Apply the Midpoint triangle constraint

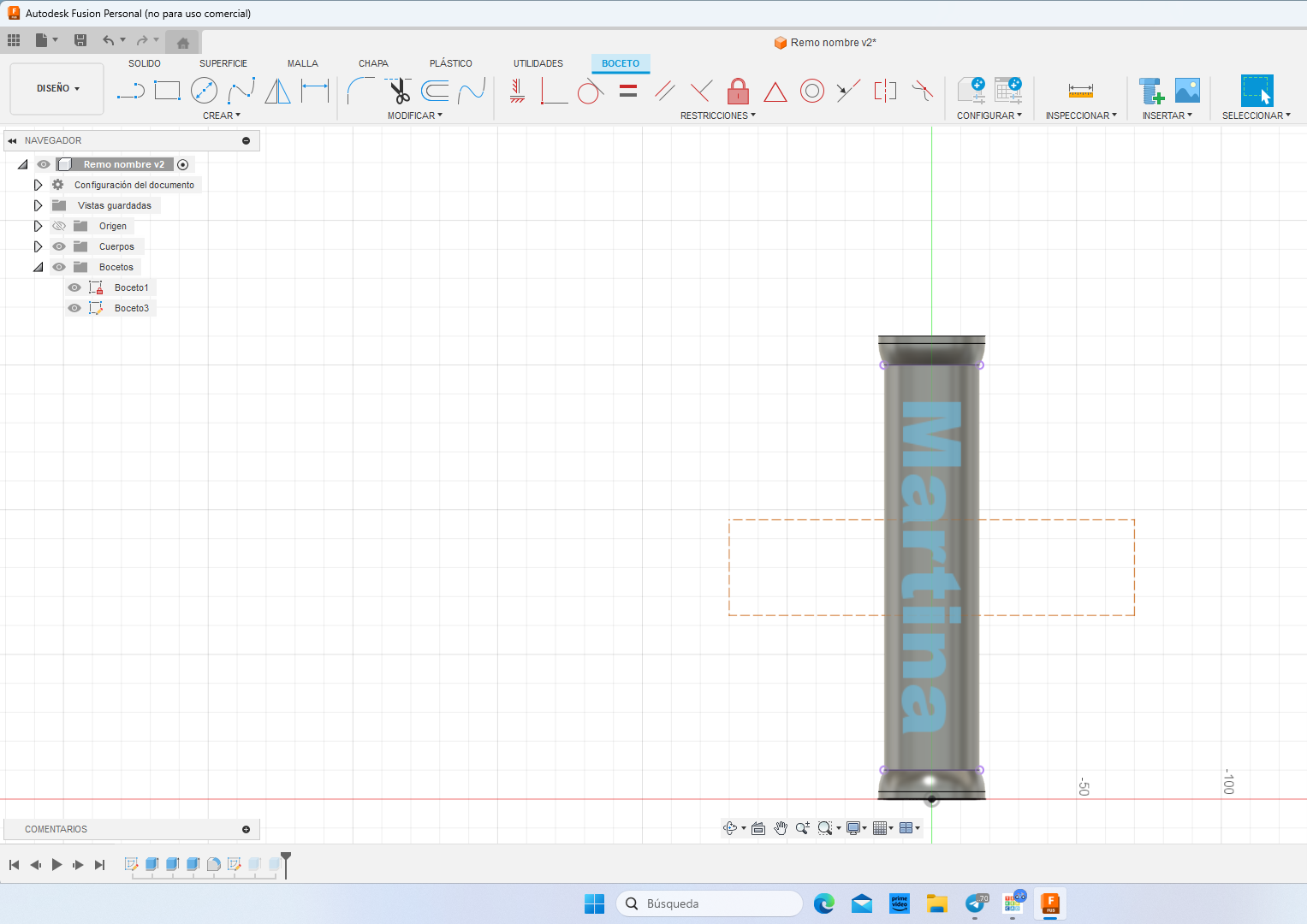775,92
